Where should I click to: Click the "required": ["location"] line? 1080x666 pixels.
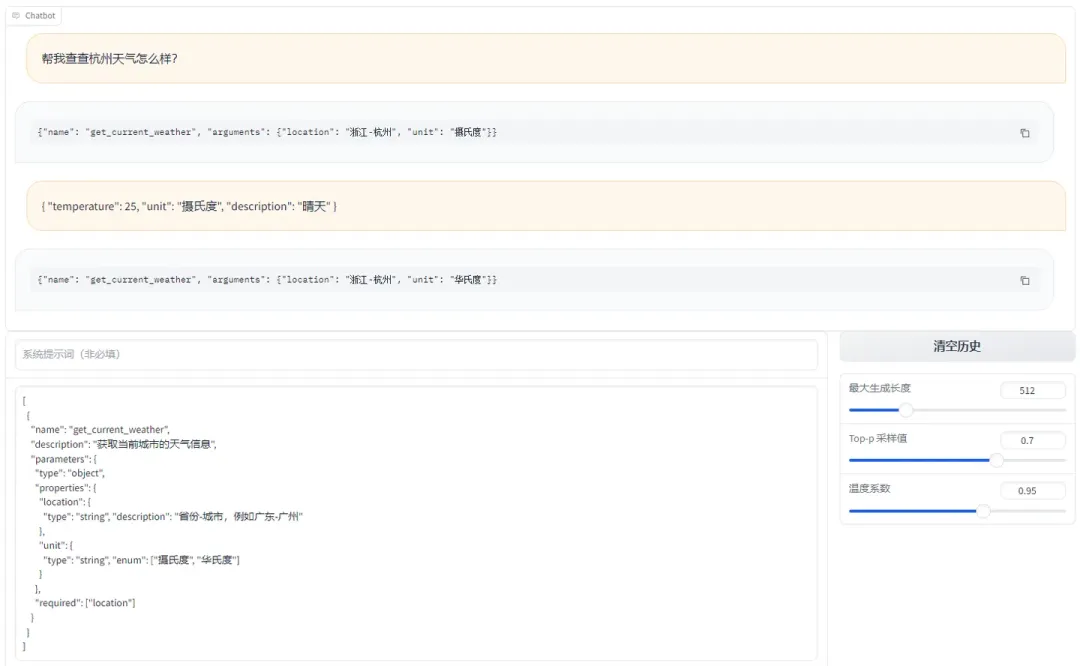click(x=85, y=603)
